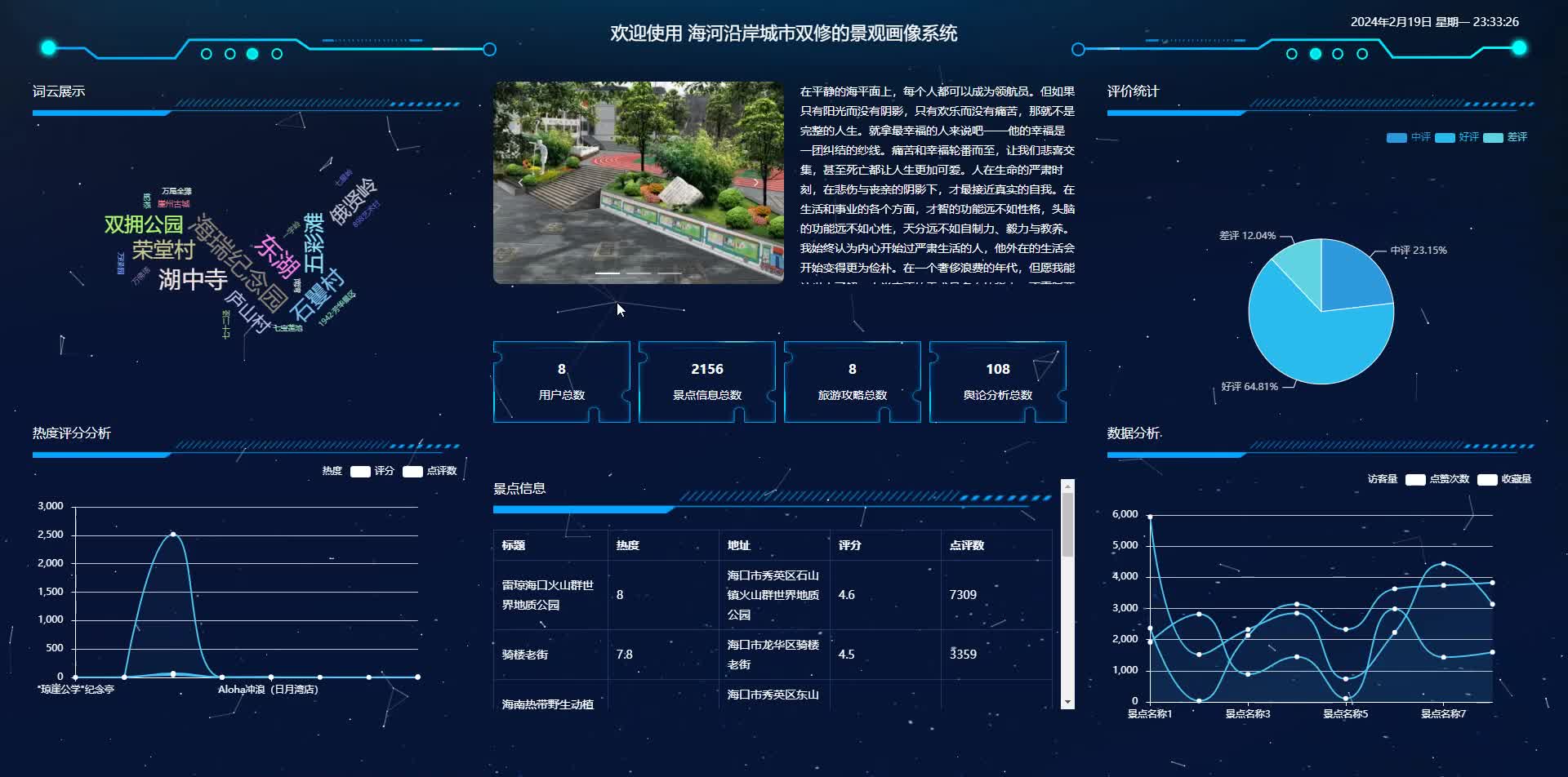
Task: Toggle 点评数 series legend in 热度评分分析 chart
Action: coord(430,471)
